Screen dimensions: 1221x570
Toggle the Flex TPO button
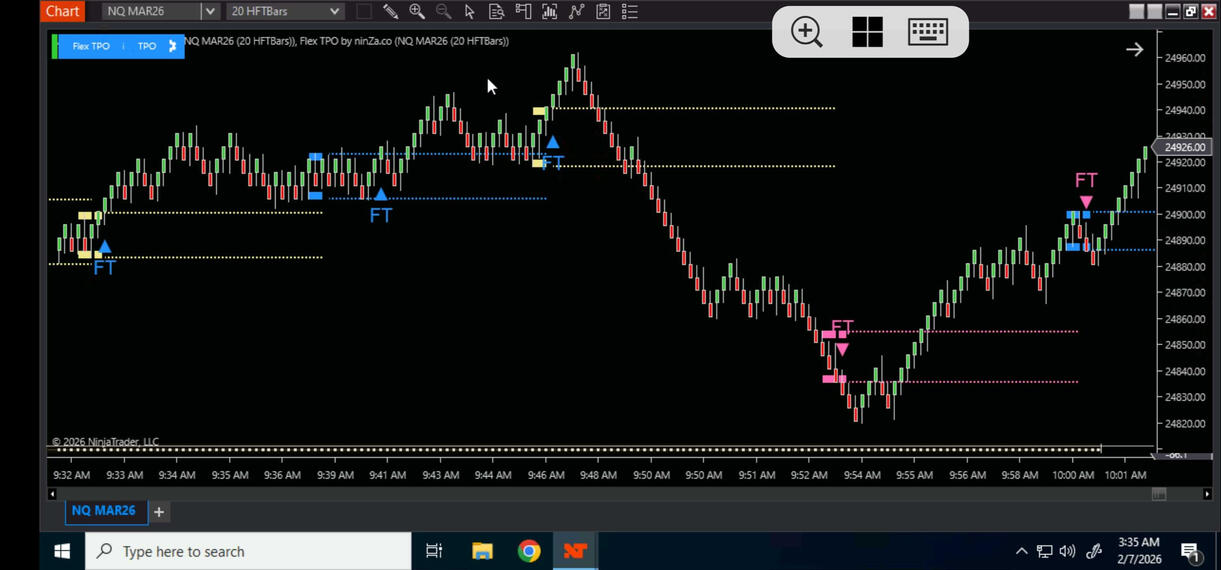point(91,46)
